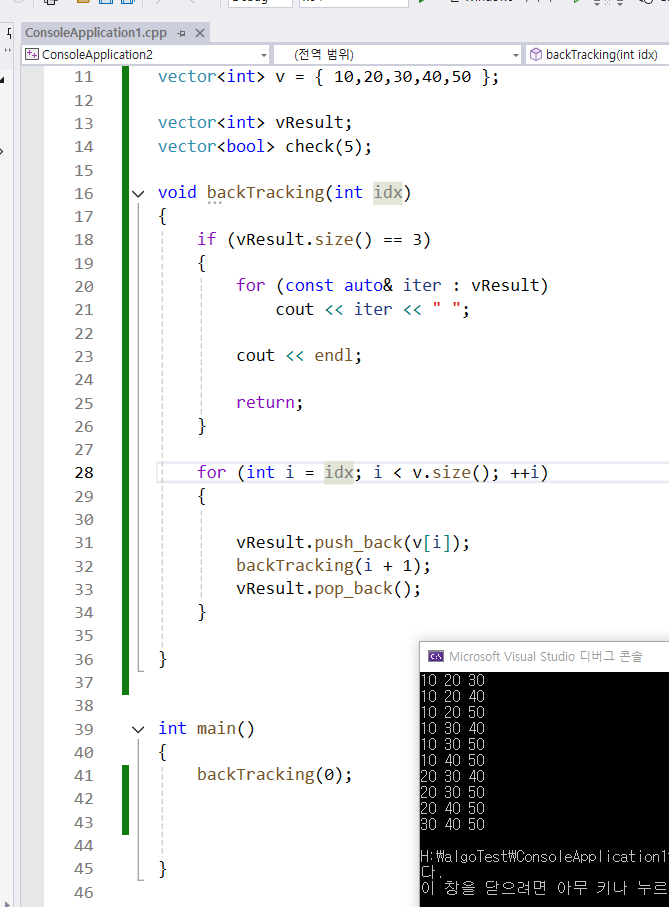The width and height of the screenshot is (669, 907).
Task: Collapse the main function at line 39
Action: click(138, 729)
